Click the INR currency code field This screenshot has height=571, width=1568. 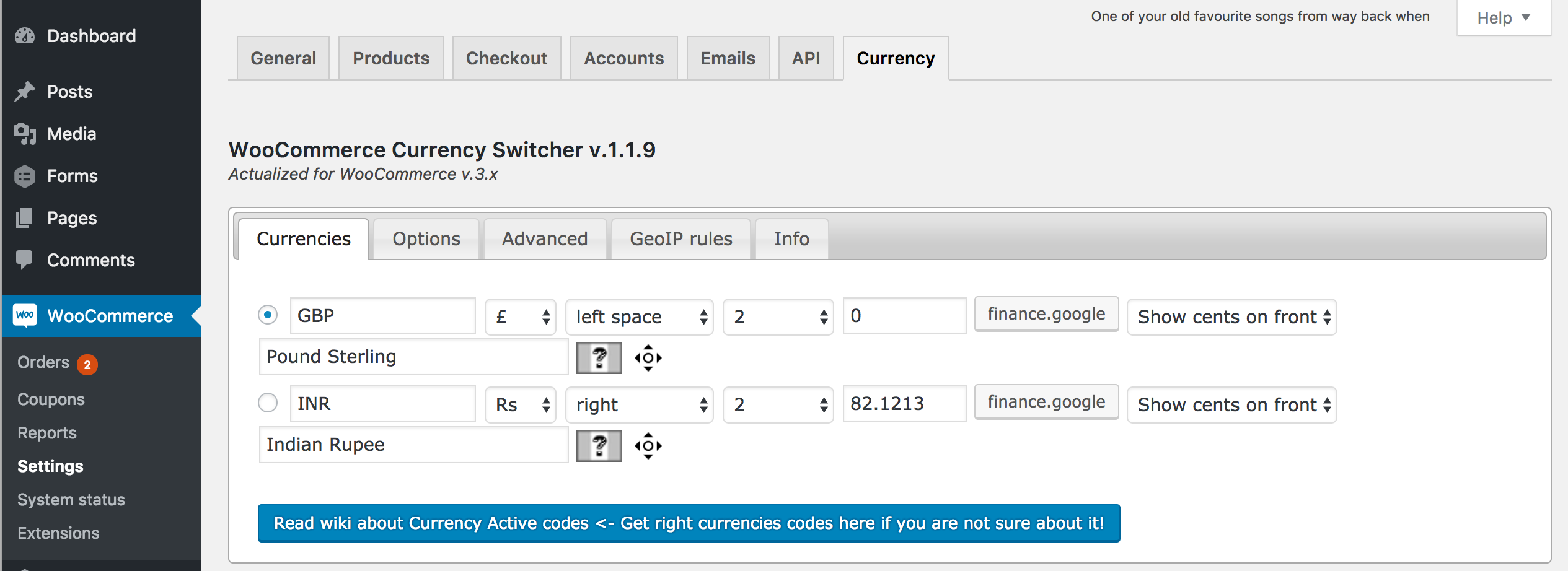coord(383,404)
